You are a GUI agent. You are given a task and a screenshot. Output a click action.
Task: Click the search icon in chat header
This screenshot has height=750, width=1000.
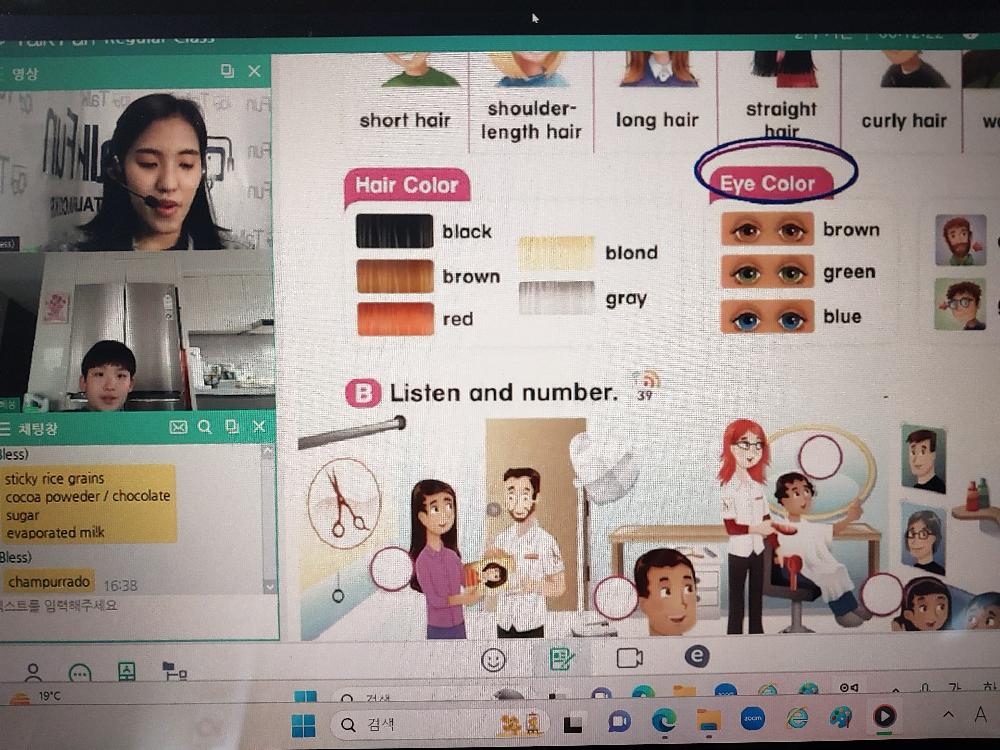(x=205, y=427)
